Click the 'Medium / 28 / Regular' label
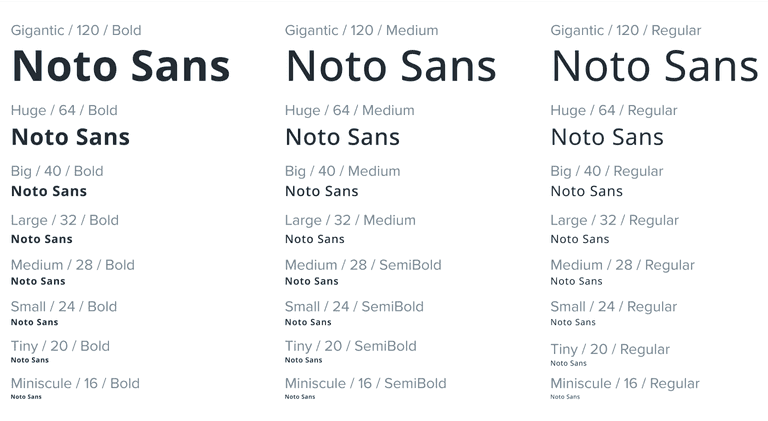The image size is (768, 421). click(622, 265)
